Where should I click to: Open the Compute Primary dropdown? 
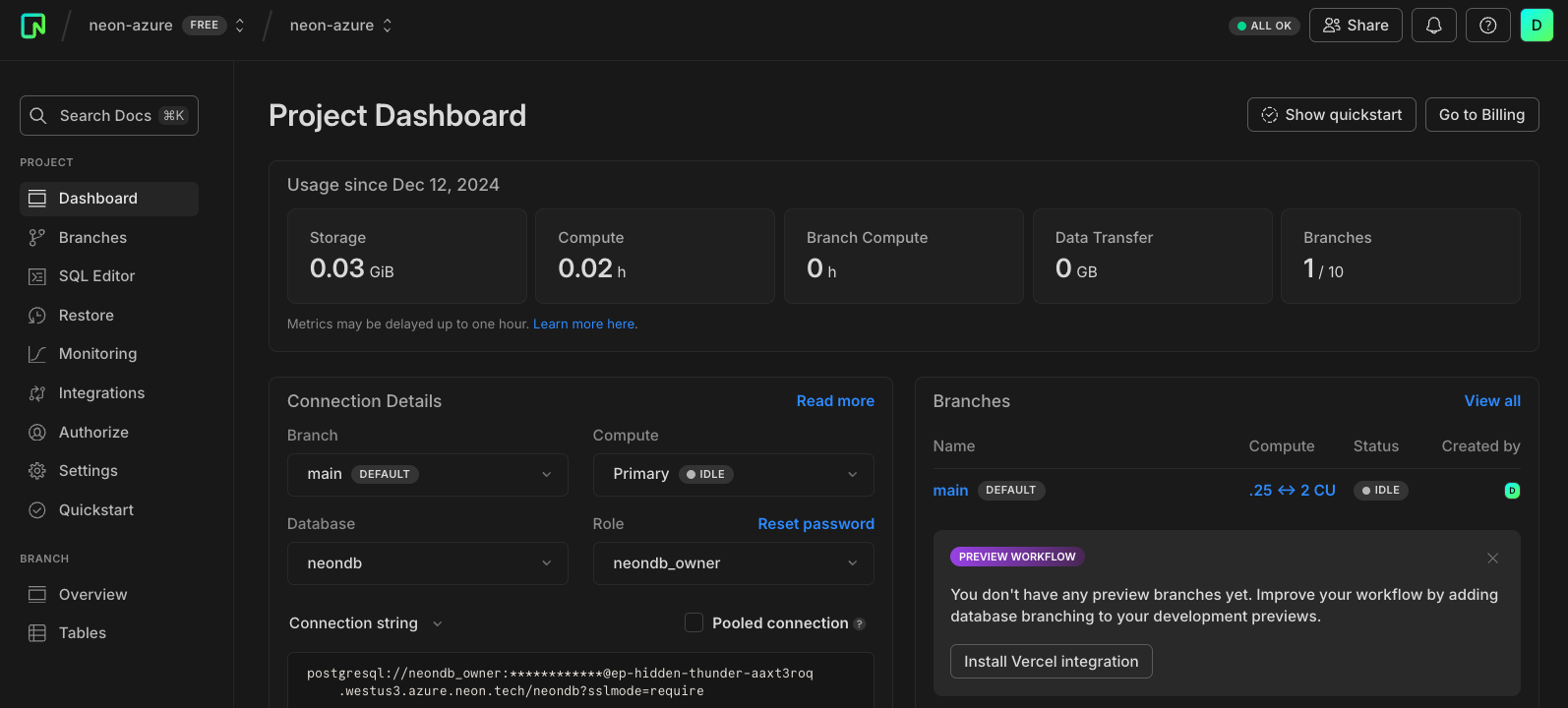pos(733,474)
